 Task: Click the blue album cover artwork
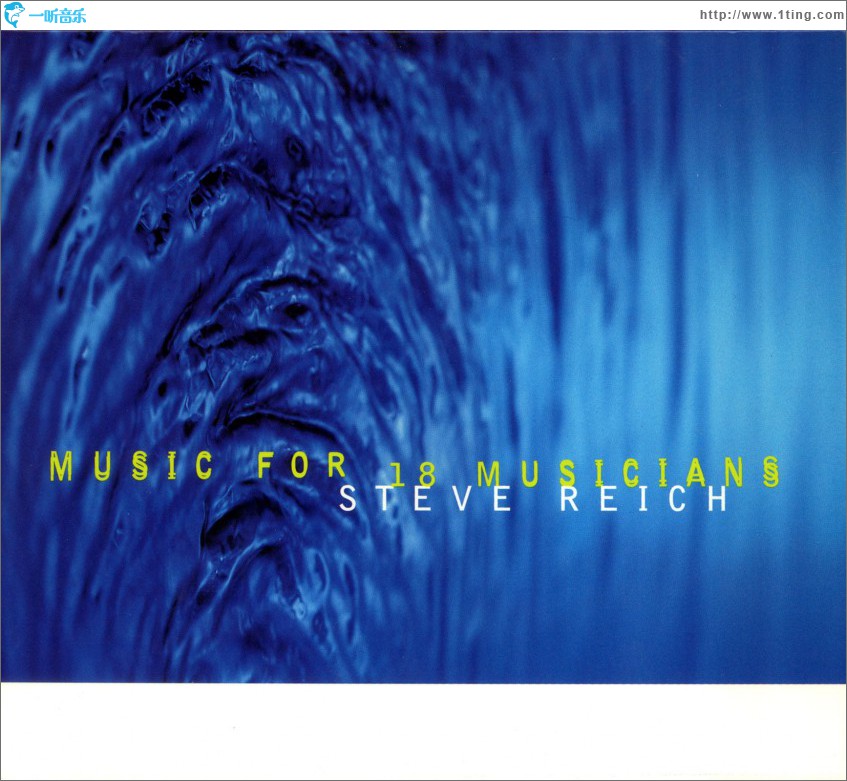(x=424, y=356)
